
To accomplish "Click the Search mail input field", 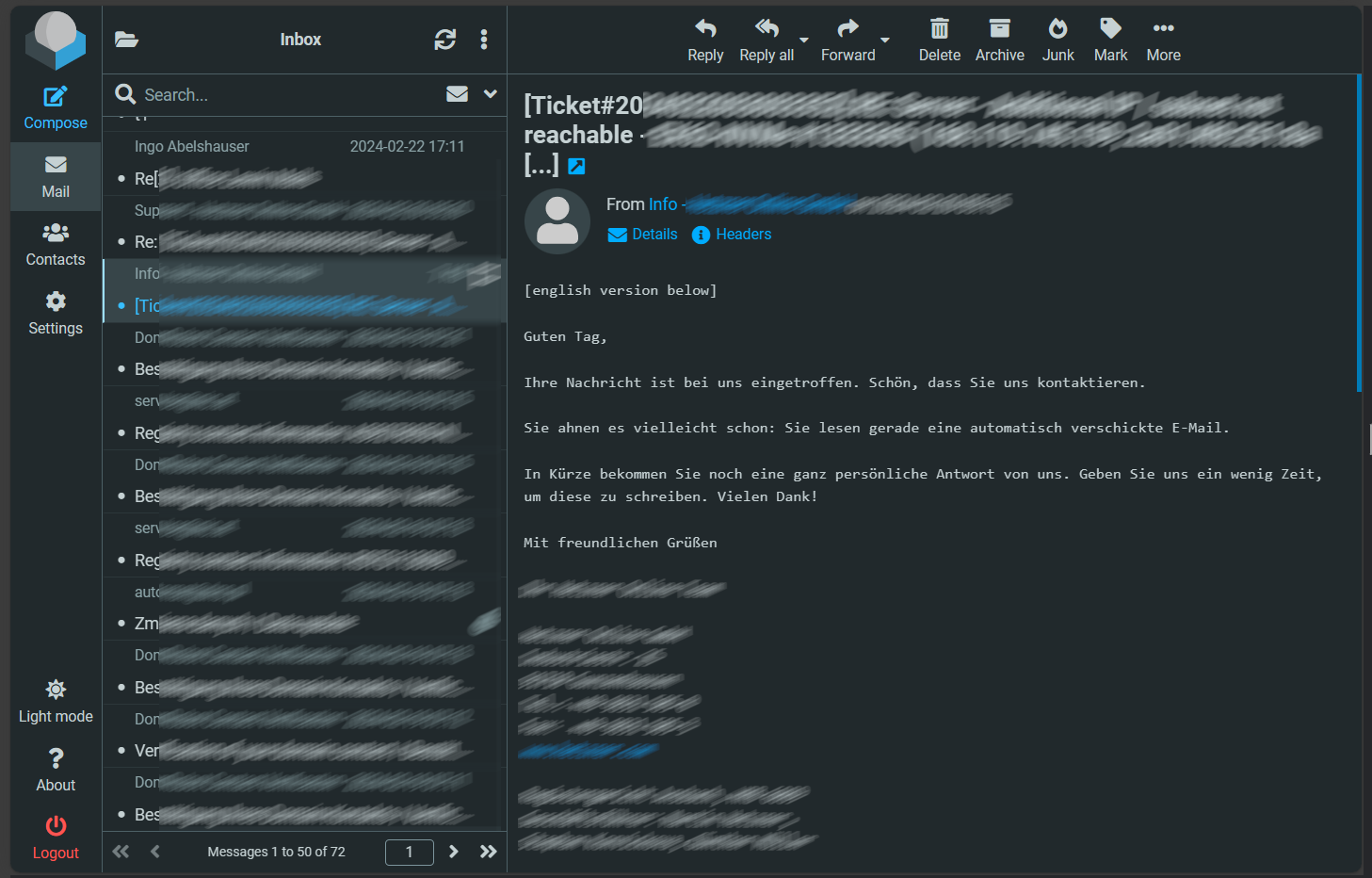I will pyautogui.click(x=282, y=95).
